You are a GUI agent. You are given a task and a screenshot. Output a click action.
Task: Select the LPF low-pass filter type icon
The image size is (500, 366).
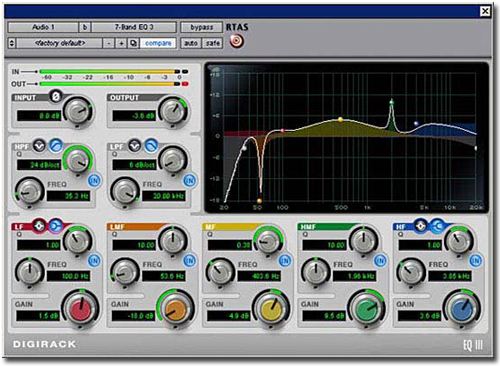(x=151, y=146)
